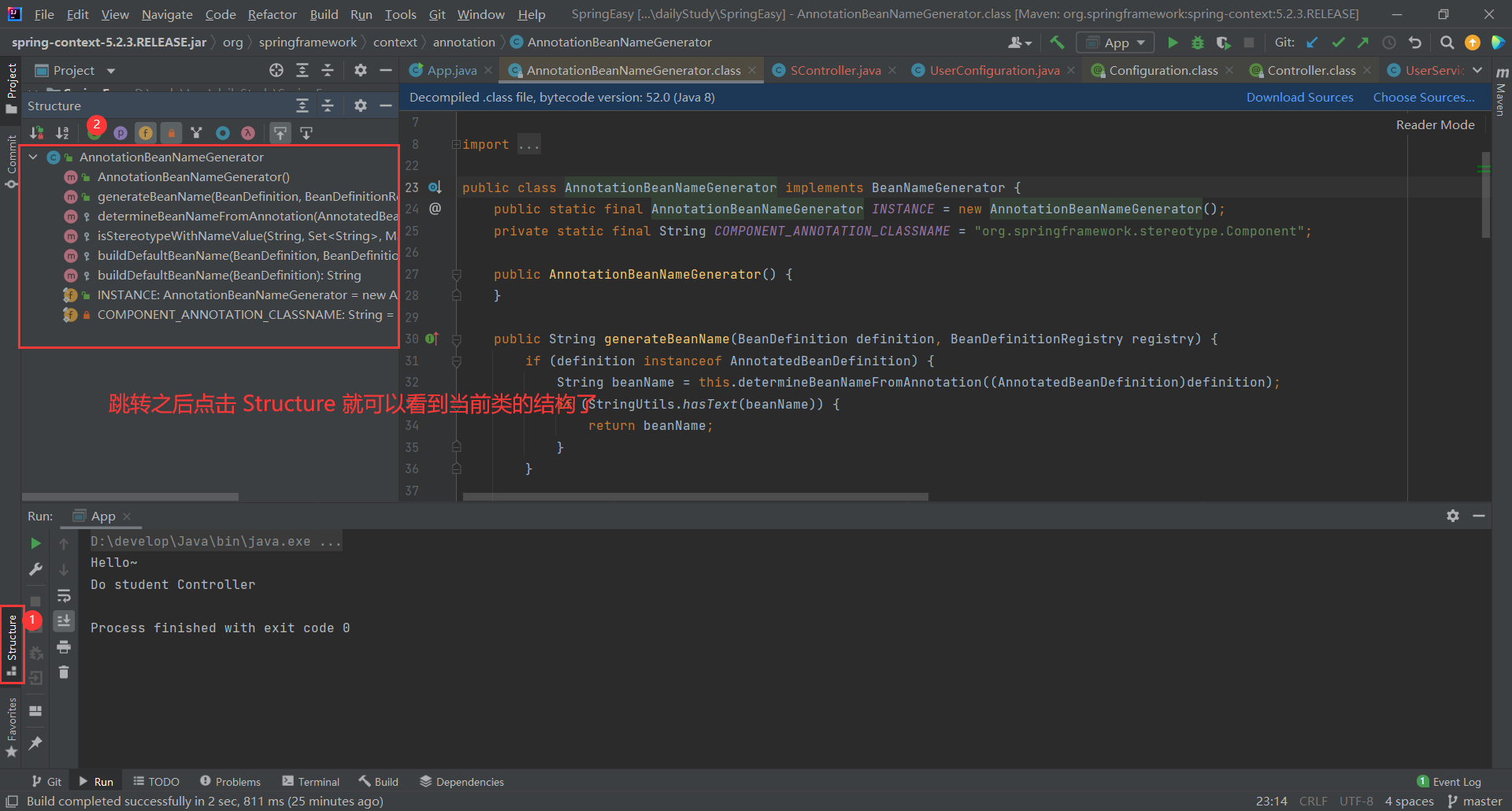Open Search Everywhere magnifier icon
The width and height of the screenshot is (1512, 811).
pyautogui.click(x=1447, y=43)
